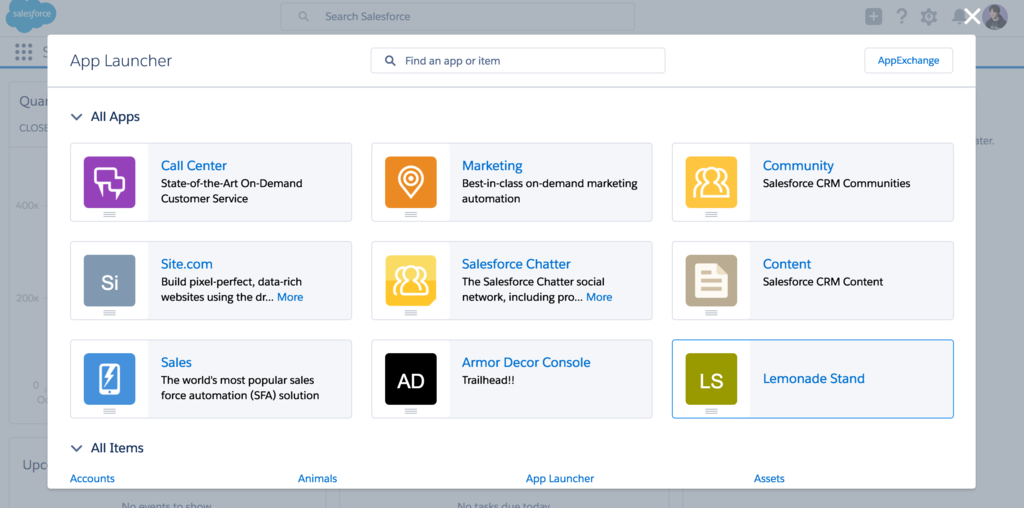Expand Site.com description with More
Viewport: 1024px width, 508px height.
pyautogui.click(x=290, y=297)
